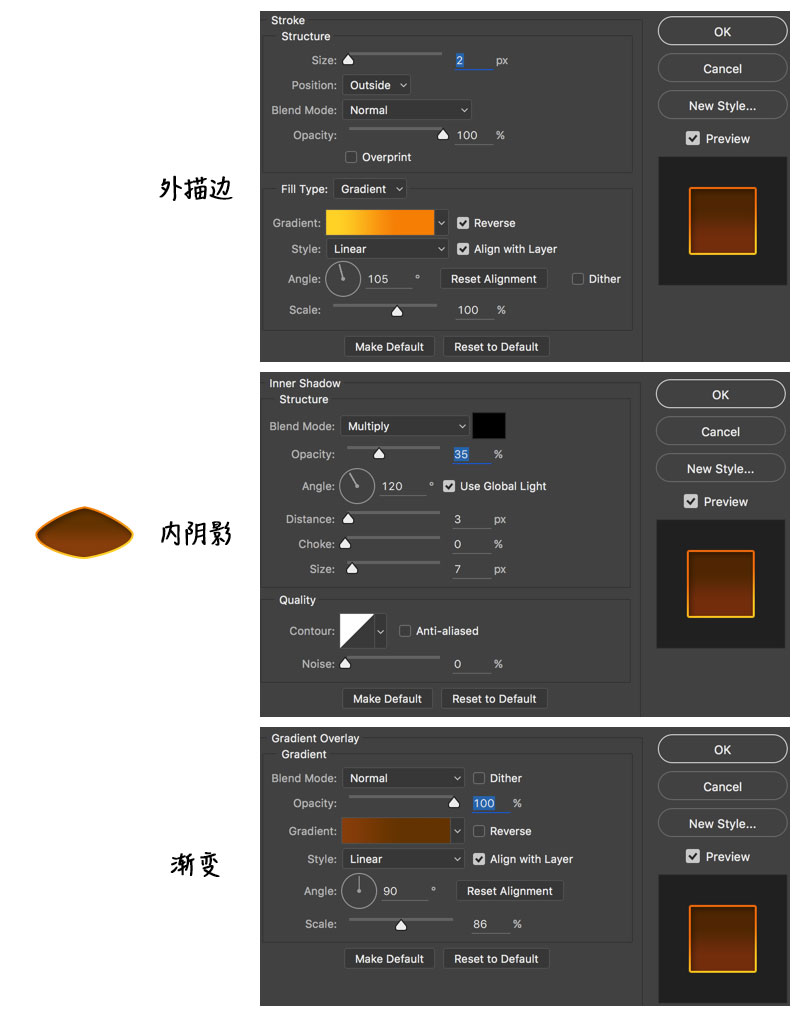Viewport: 800px width, 1020px height.
Task: Open the Inner Shadow black color swatch
Action: pos(490,425)
